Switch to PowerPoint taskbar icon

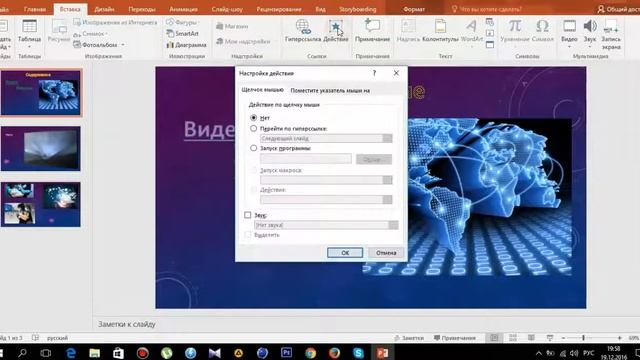382,353
